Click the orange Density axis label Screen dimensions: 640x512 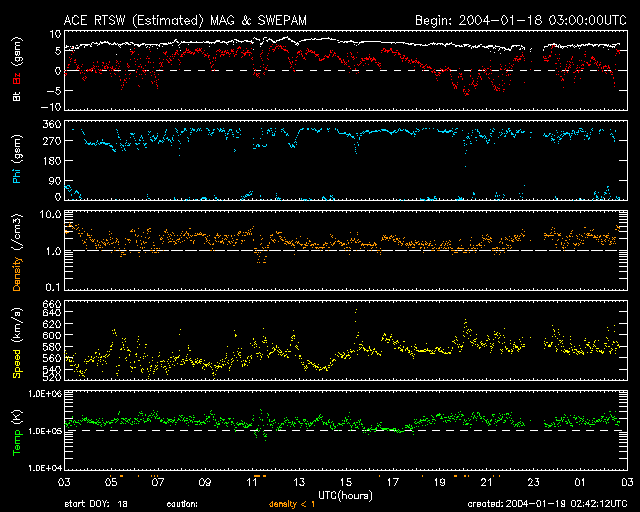(18, 255)
